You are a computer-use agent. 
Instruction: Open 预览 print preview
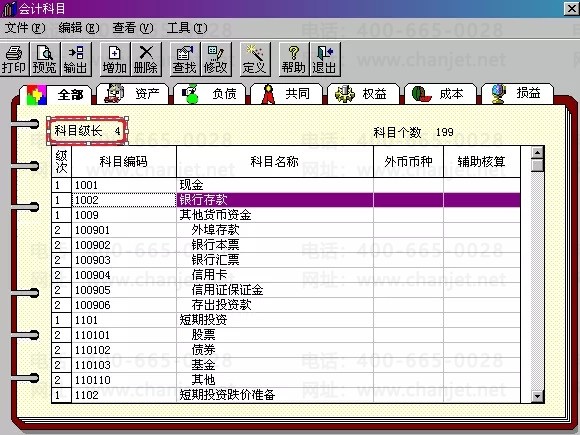pyautogui.click(x=45, y=60)
